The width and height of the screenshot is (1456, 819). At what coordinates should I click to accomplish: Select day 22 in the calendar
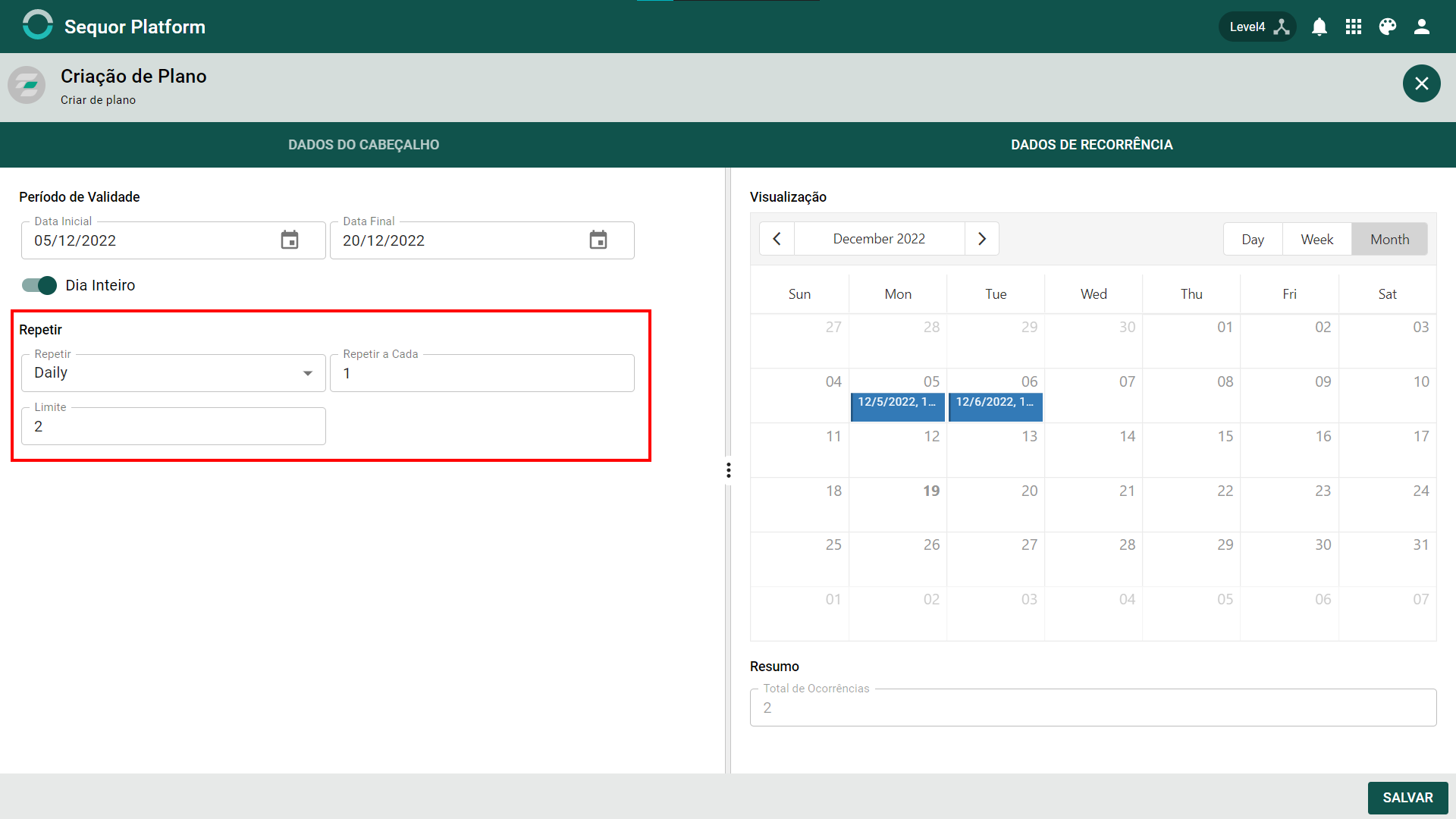[x=1191, y=504]
